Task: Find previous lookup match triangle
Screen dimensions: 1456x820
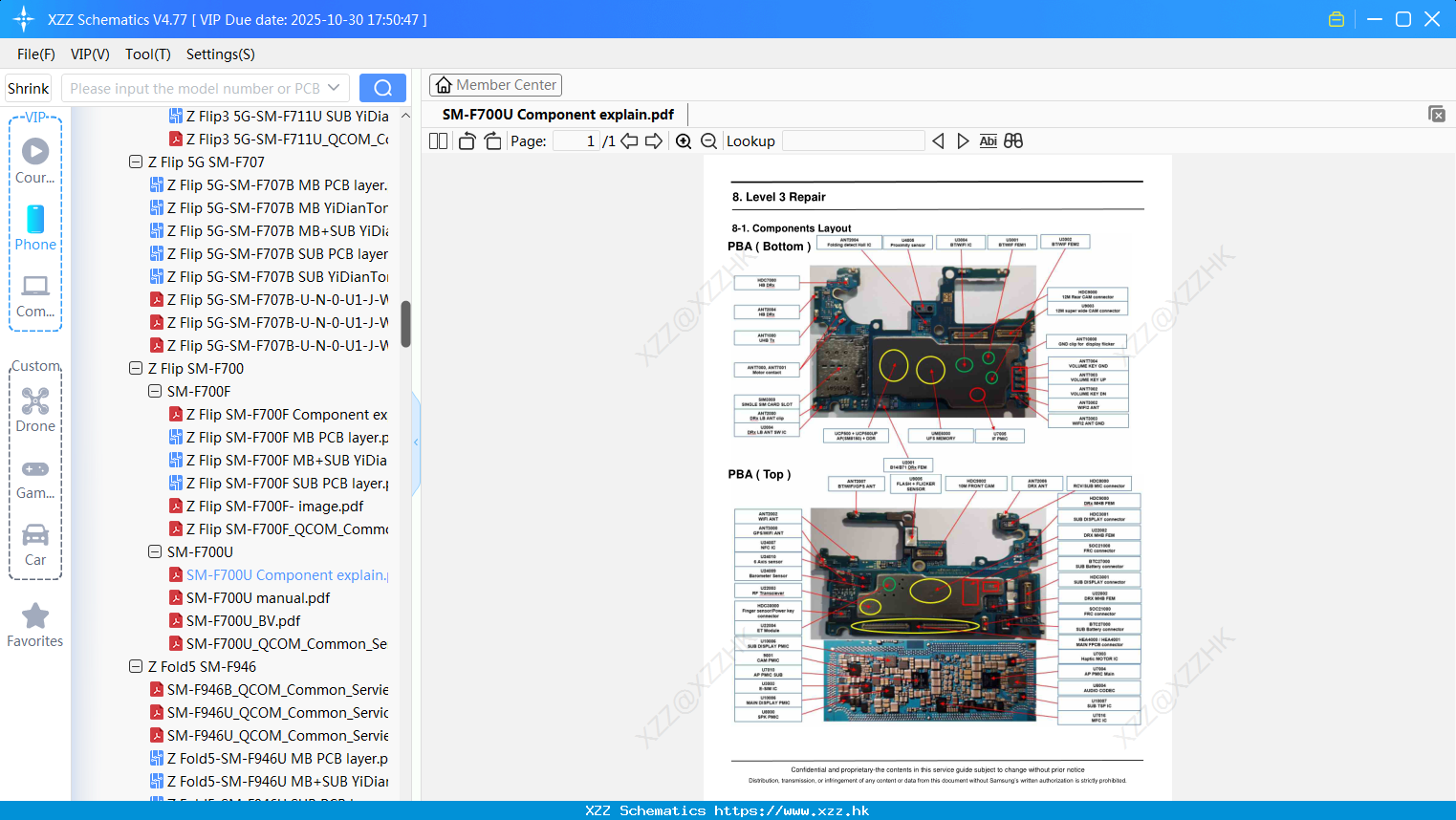Action: (x=938, y=140)
